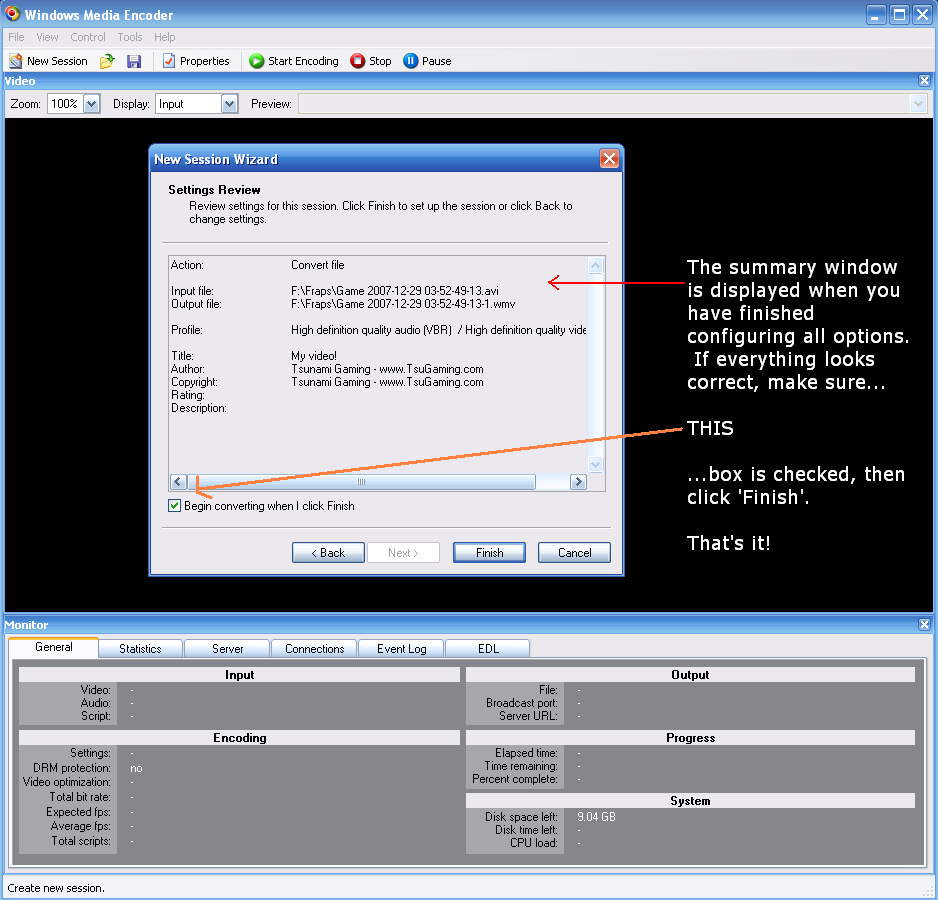This screenshot has width=938, height=900.
Task: Toggle Begin converting when I click Finish
Action: pyautogui.click(x=175, y=506)
